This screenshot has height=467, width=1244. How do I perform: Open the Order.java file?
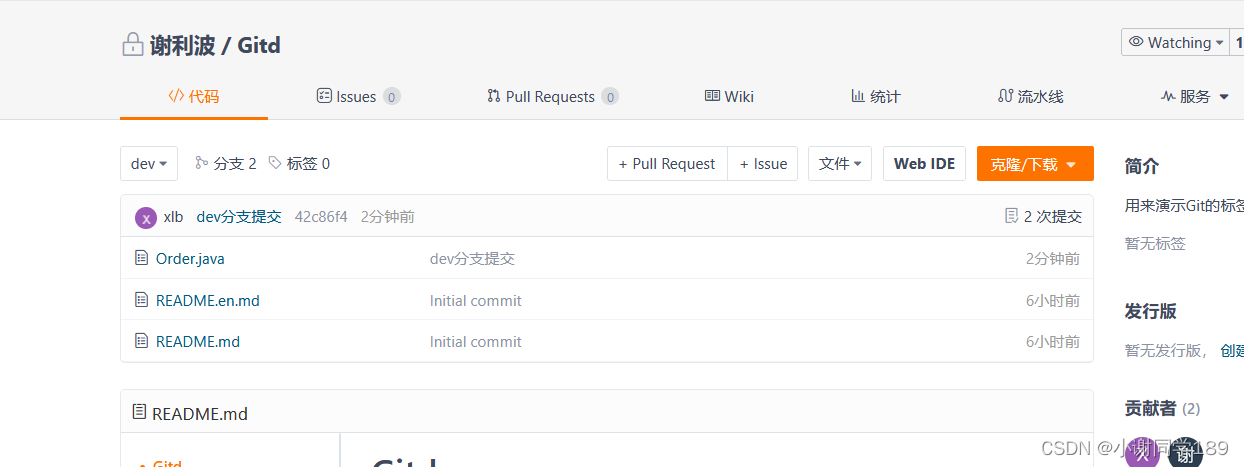(x=190, y=259)
